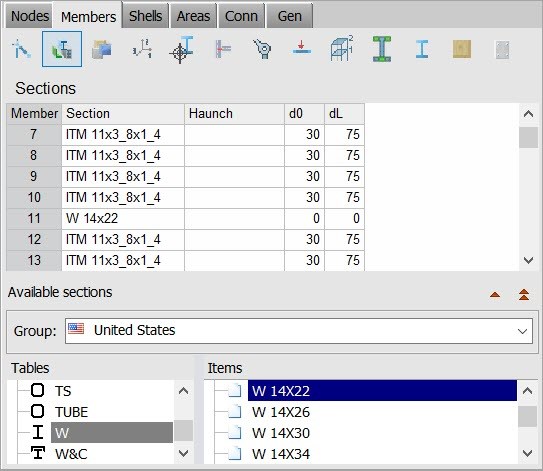This screenshot has width=543, height=471.
Task: Click the crosshair cardinal point icon
Action: coord(181,49)
